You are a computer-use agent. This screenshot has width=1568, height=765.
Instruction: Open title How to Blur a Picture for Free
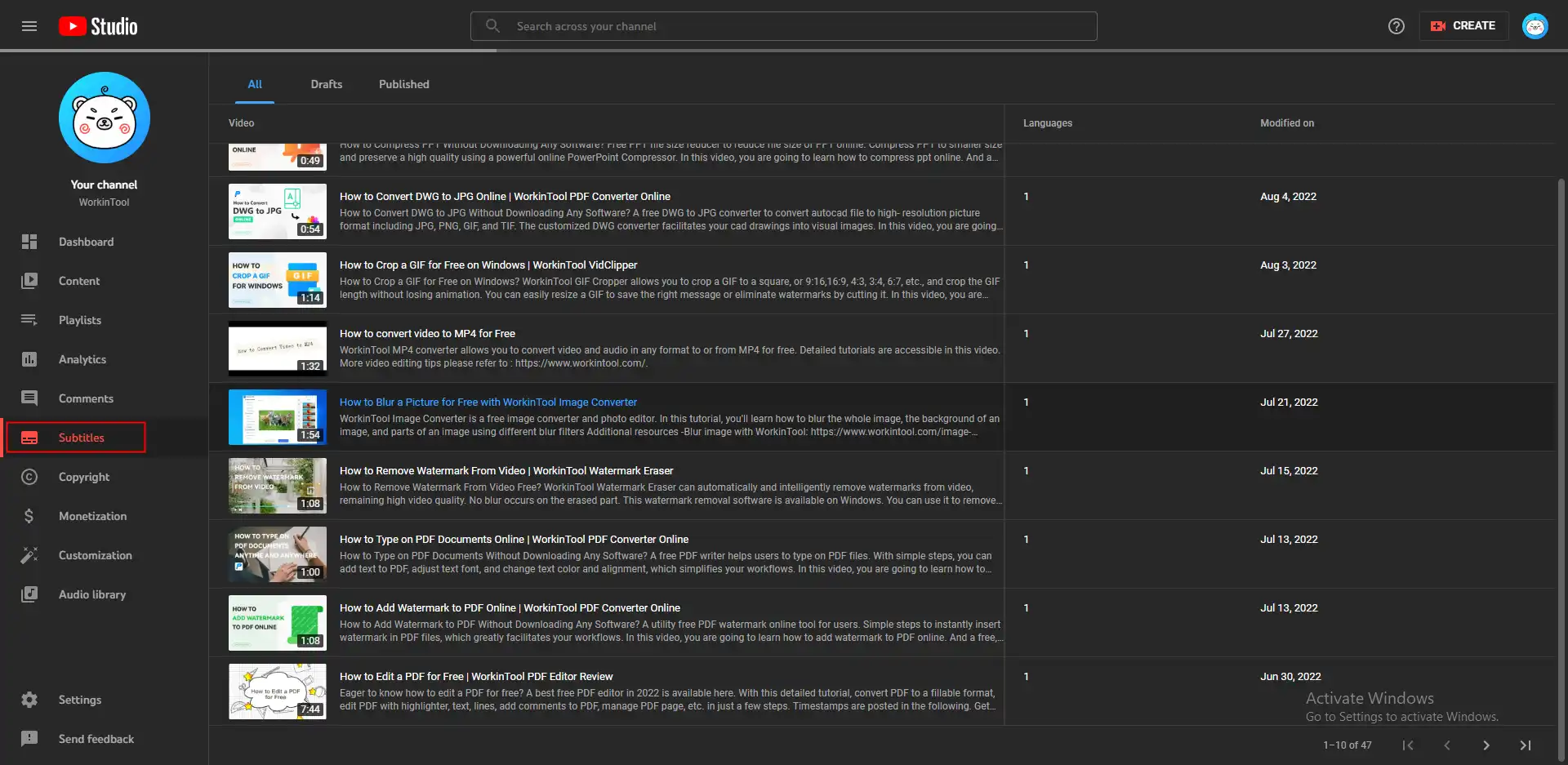tap(488, 403)
